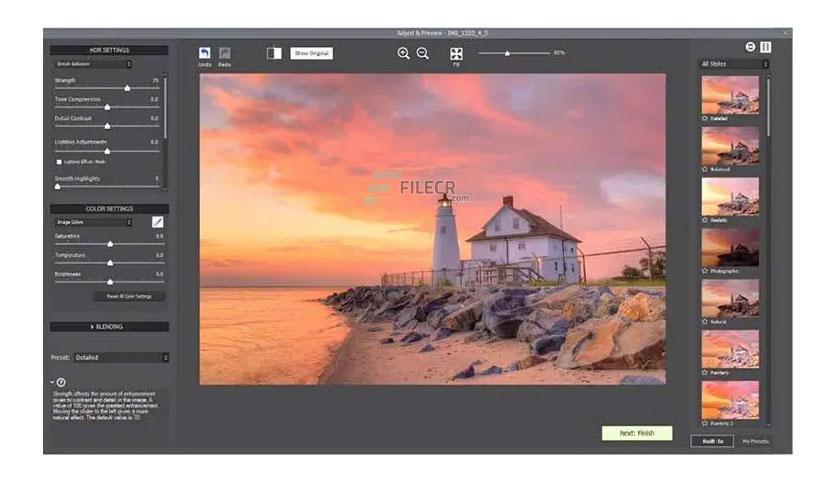
Task: Click the two-column preset layout icon
Action: coord(766,47)
